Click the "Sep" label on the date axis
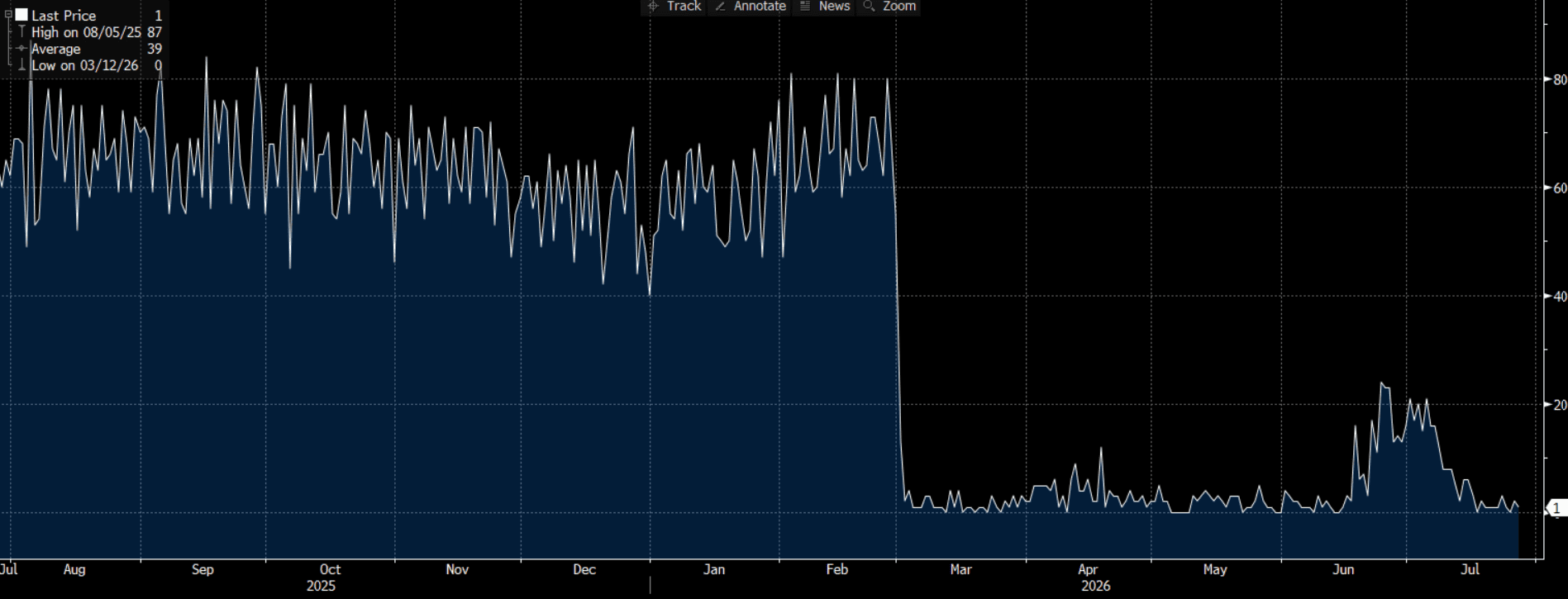This screenshot has height=599, width=1568. (x=203, y=569)
